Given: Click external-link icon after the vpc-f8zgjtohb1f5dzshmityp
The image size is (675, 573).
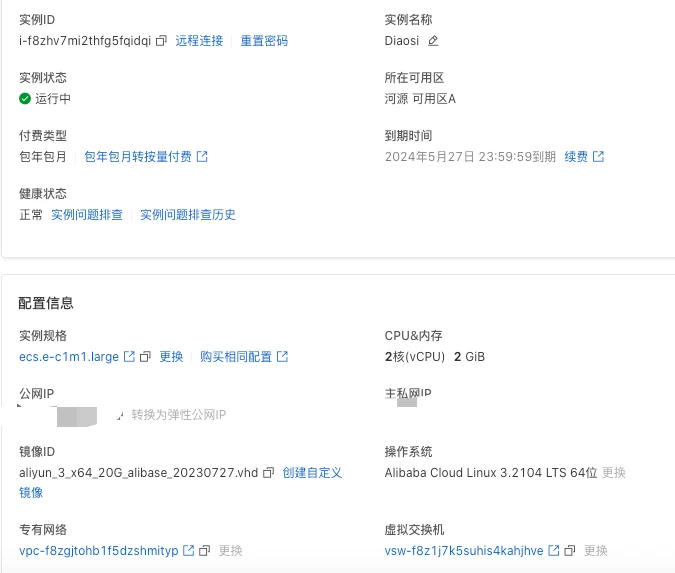Looking at the screenshot, I should tap(188, 551).
